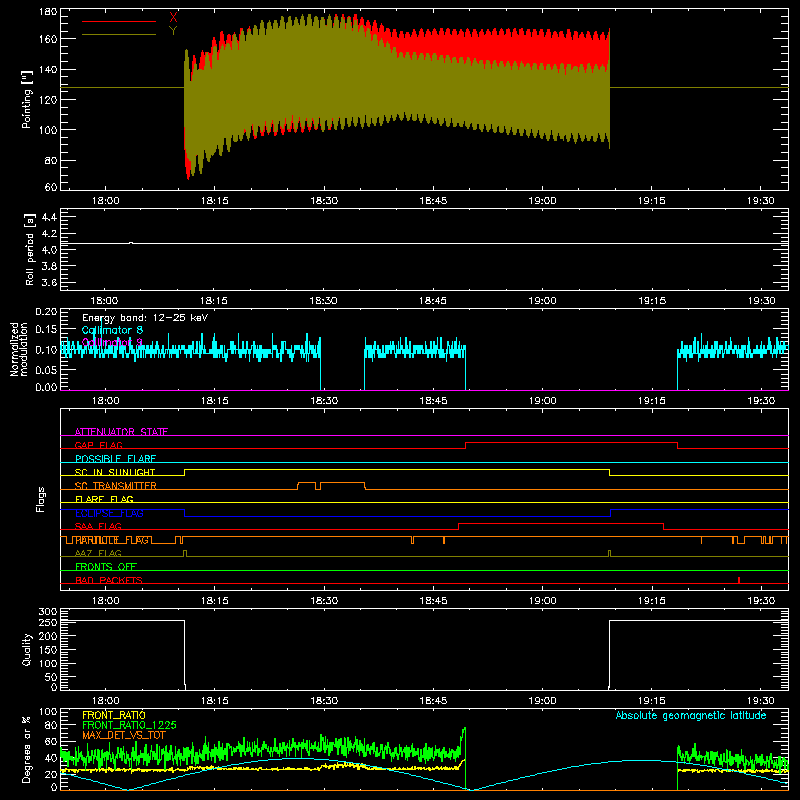Click the GAP_FLAG label
The image size is (800, 800).
tap(98, 445)
